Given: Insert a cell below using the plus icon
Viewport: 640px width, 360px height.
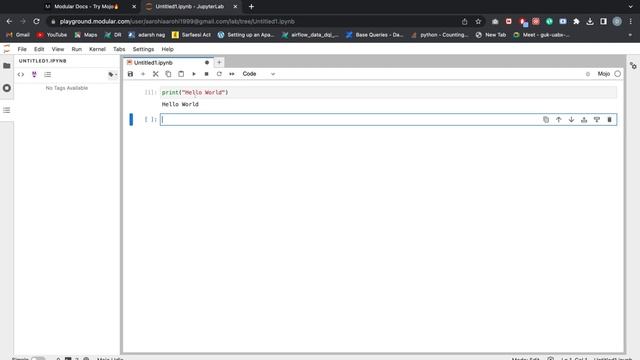Looking at the screenshot, I should (143, 74).
